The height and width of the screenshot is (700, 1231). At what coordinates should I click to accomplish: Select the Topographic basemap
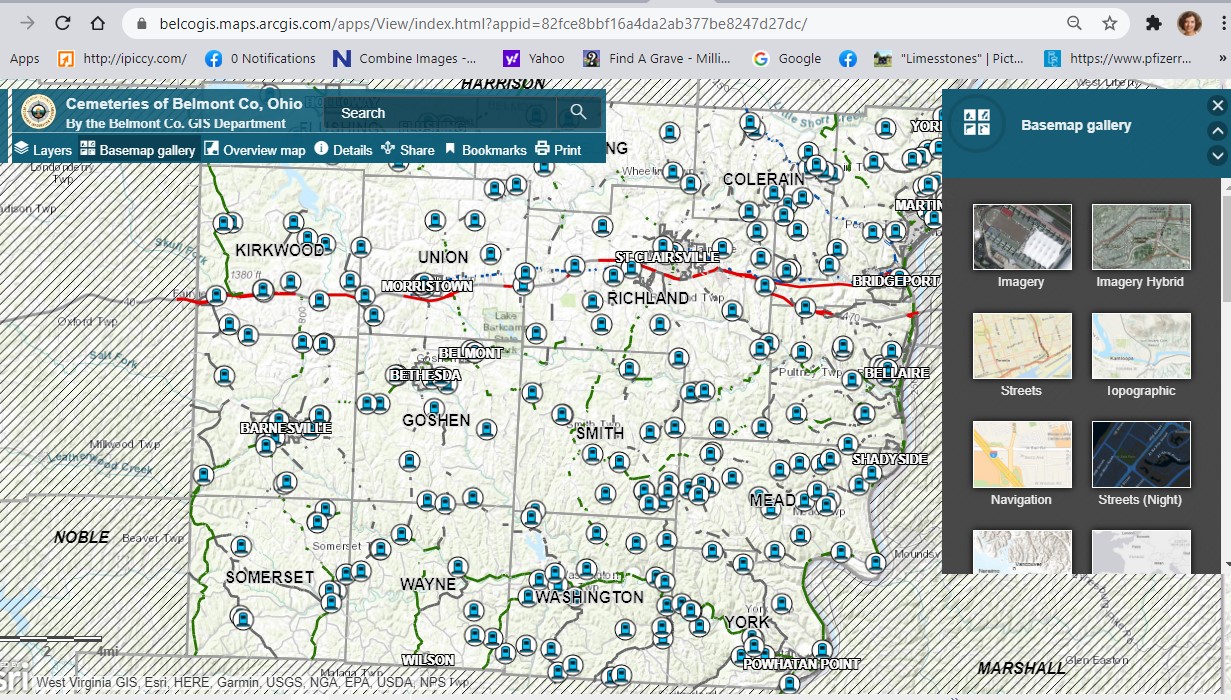point(1140,346)
